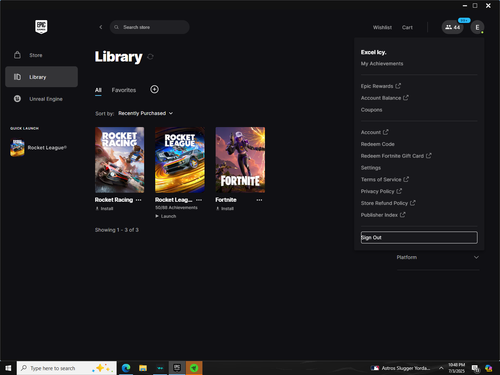The height and width of the screenshot is (375, 500).
Task: Open the Epic Games Launcher taskbar icon
Action: tap(177, 368)
